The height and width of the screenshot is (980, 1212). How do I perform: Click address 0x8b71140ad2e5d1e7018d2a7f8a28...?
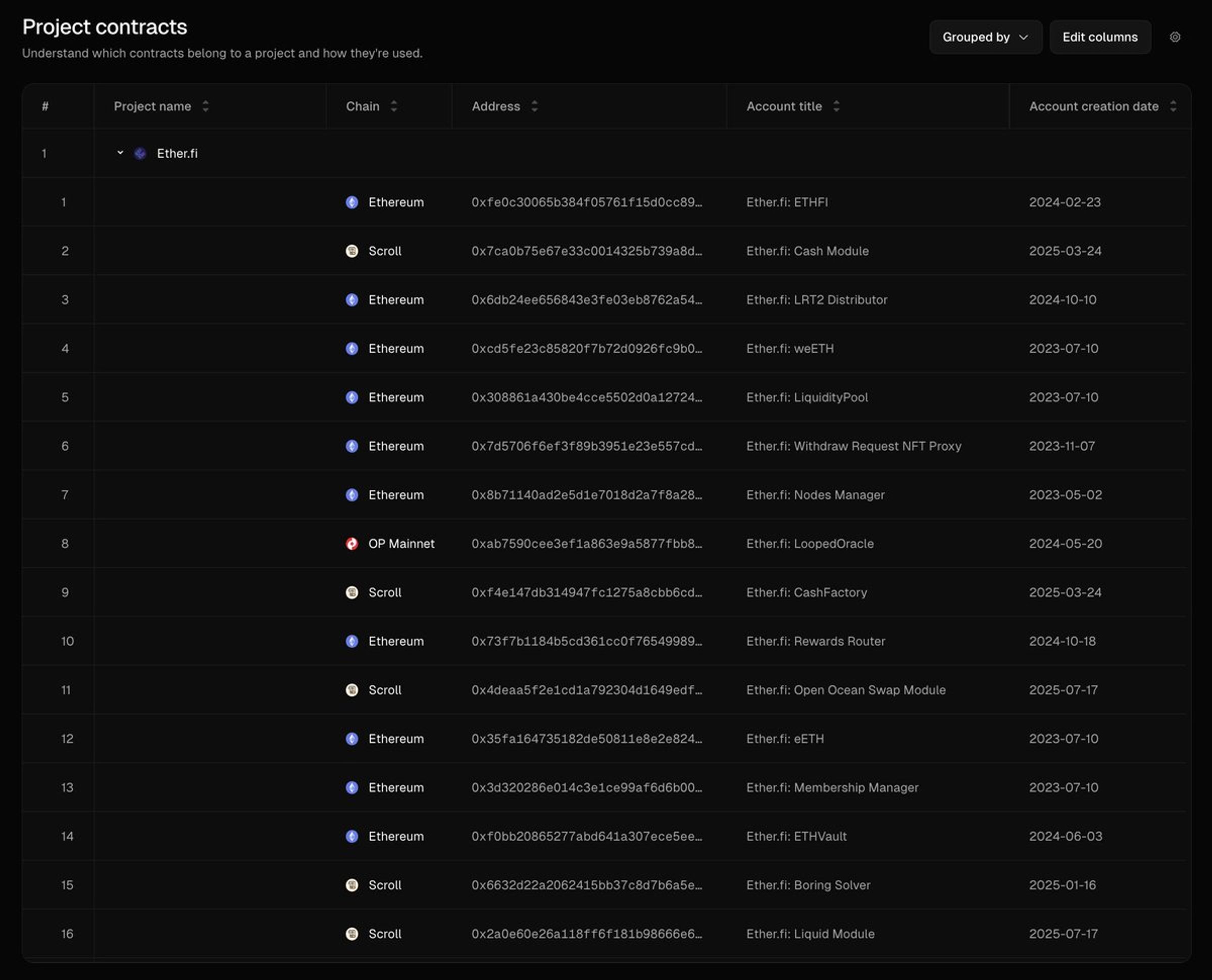(587, 495)
